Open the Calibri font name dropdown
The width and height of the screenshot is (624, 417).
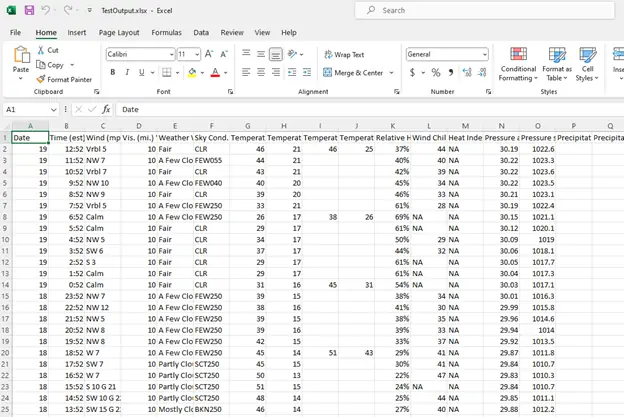coord(171,54)
